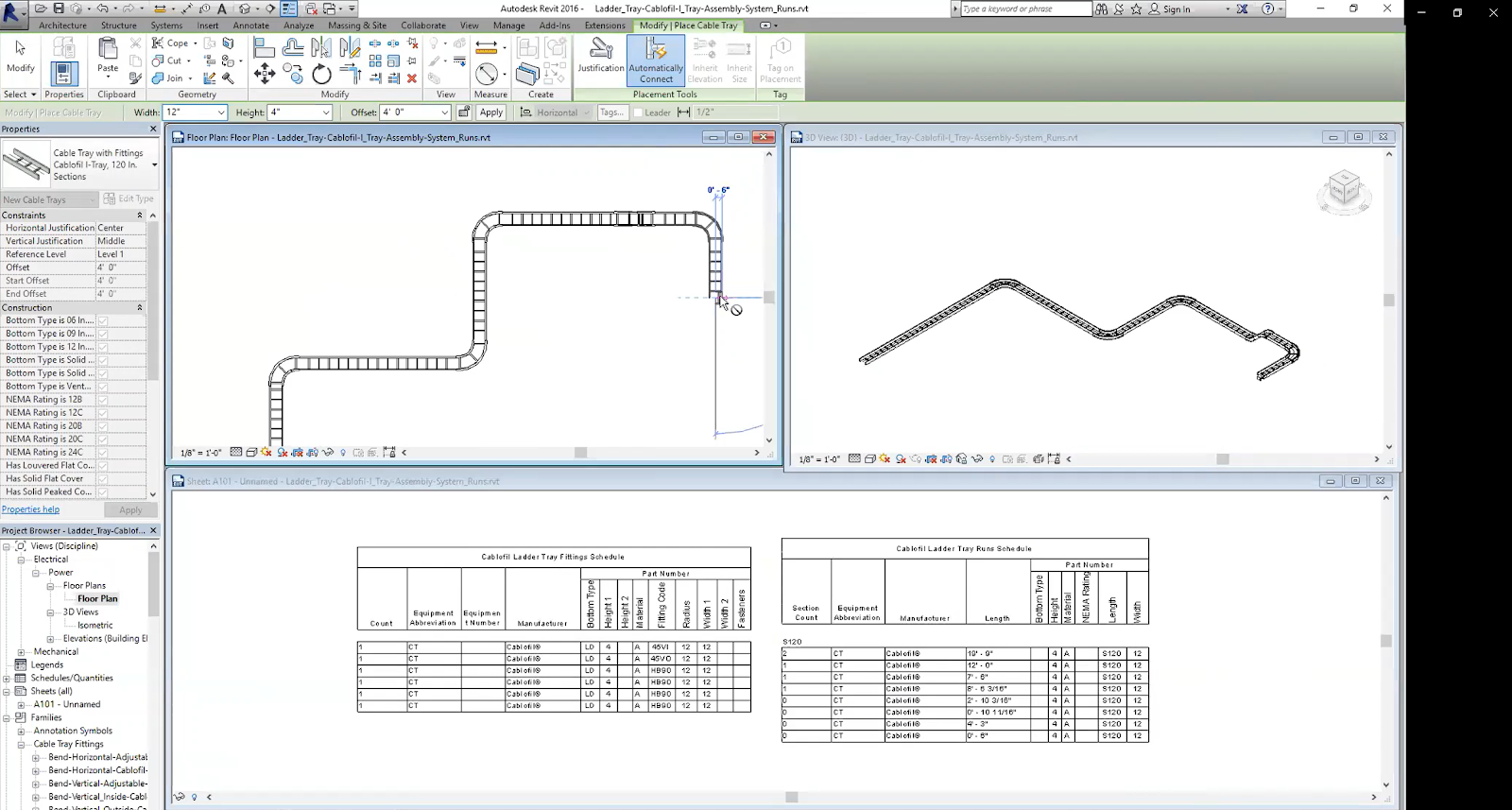
Task: Switch to the Annotate ribbon tab
Action: click(250, 26)
